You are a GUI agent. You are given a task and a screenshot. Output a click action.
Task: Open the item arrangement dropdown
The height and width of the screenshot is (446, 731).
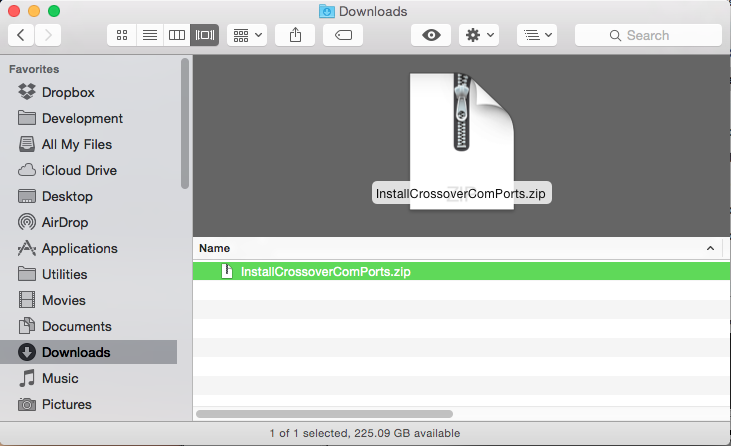(x=247, y=35)
